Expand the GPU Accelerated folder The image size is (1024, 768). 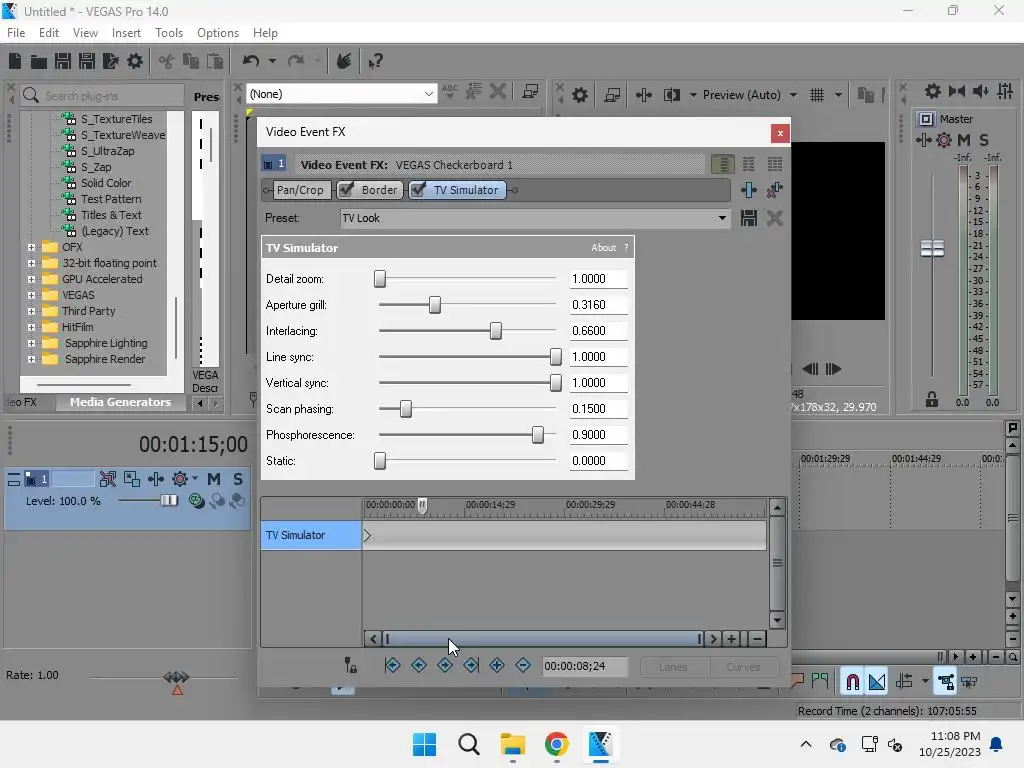[x=31, y=280]
